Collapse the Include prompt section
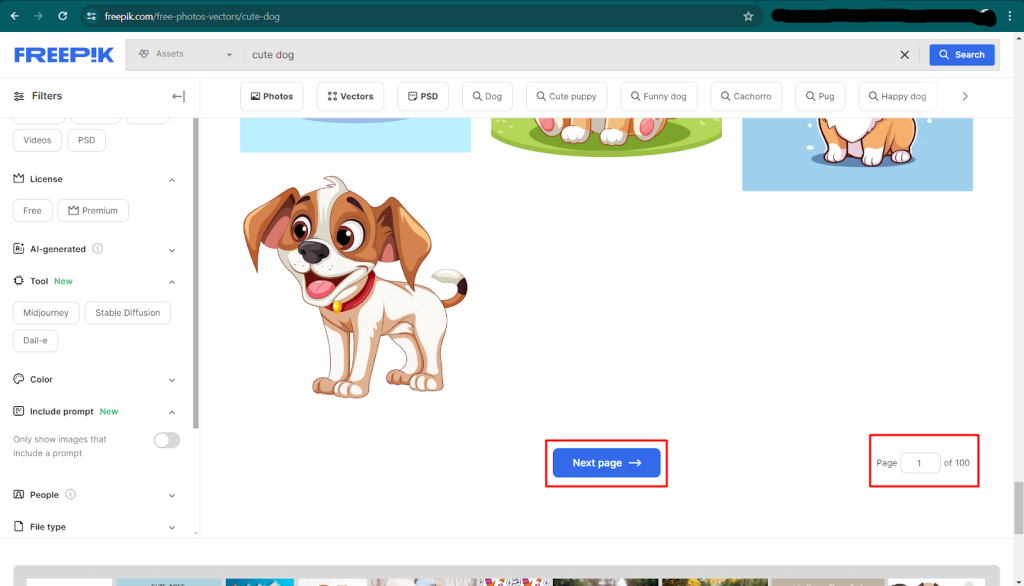 coord(172,412)
